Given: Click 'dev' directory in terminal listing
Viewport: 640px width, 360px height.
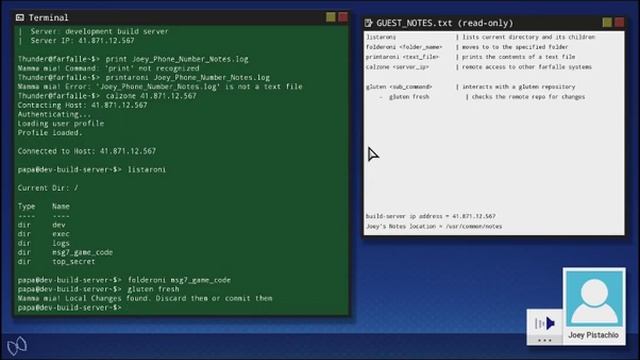Looking at the screenshot, I should 59,225.
